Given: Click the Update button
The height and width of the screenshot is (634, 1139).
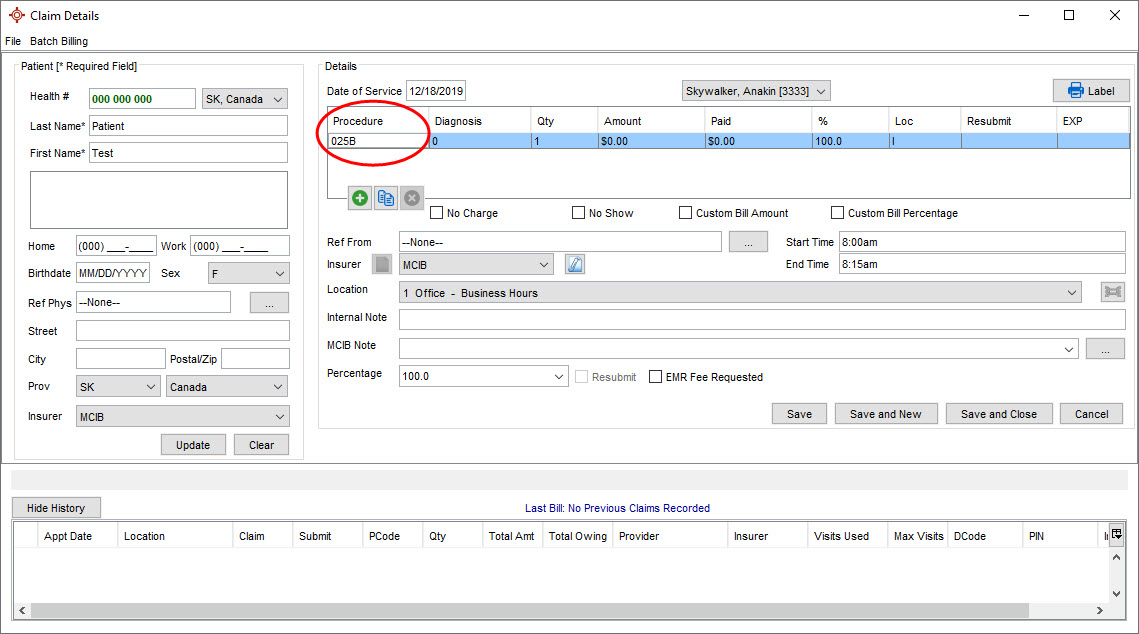Looking at the screenshot, I should [193, 444].
